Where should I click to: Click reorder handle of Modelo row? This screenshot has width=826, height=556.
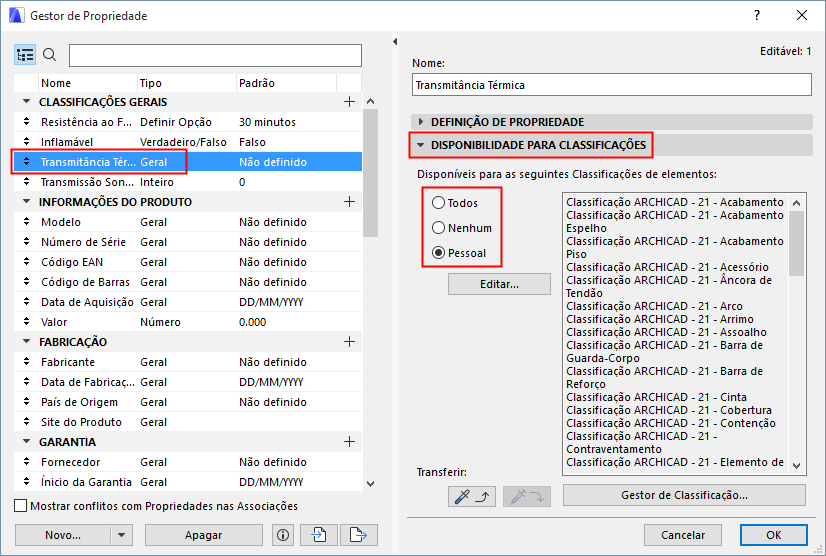click(26, 222)
